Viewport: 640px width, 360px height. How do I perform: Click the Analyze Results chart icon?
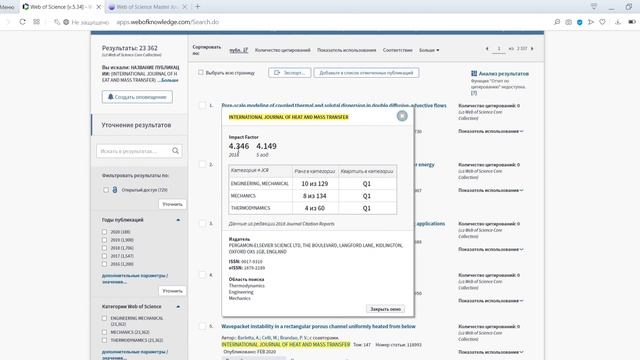point(474,73)
